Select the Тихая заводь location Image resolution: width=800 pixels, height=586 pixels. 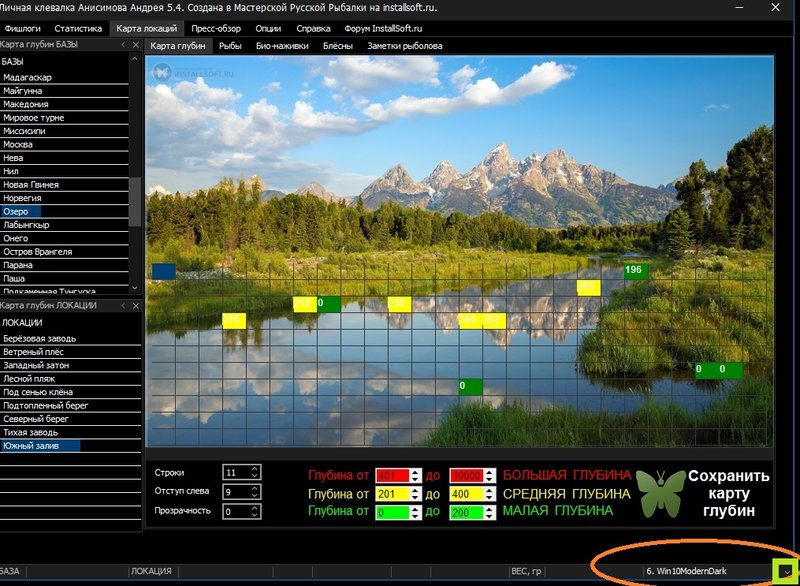[x=70, y=432]
